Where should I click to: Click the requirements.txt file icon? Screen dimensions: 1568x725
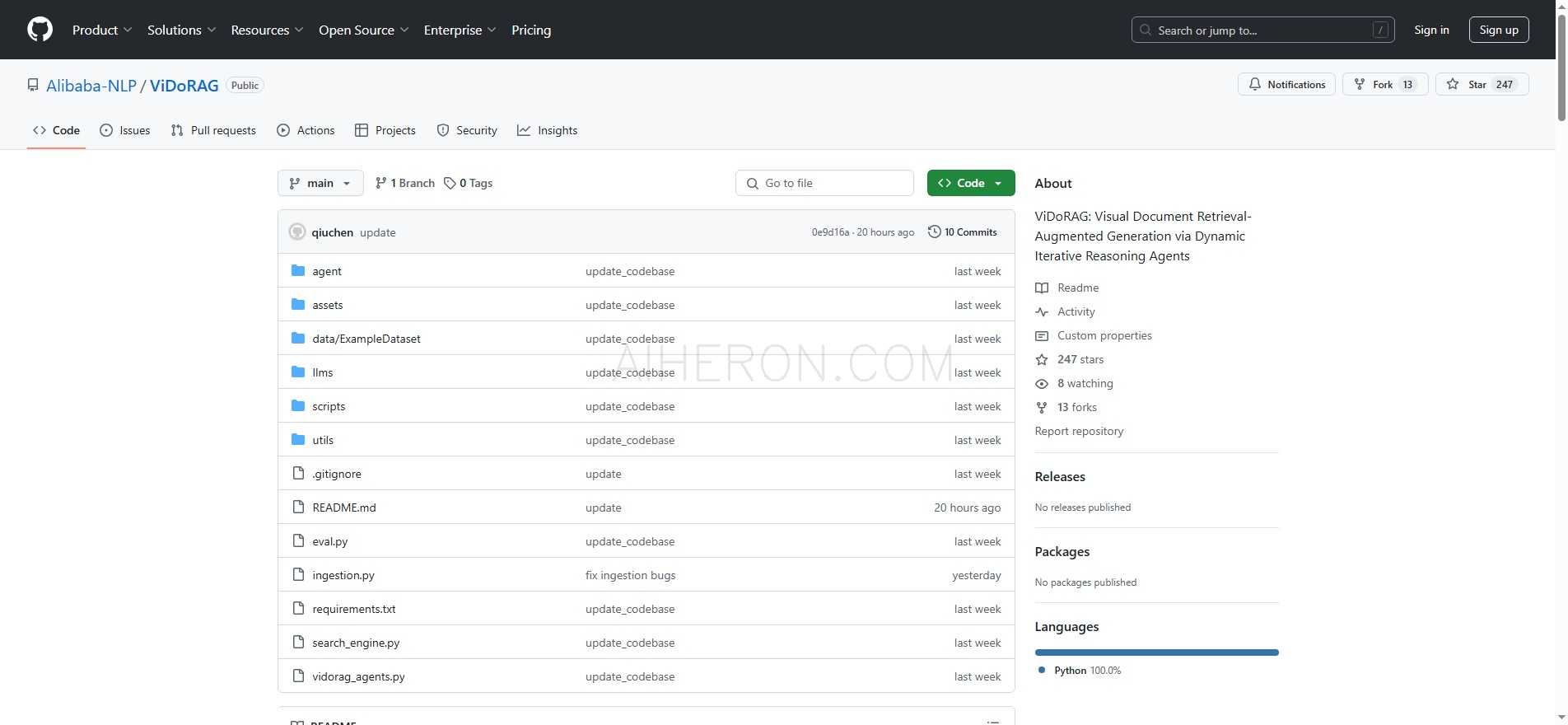(298, 609)
